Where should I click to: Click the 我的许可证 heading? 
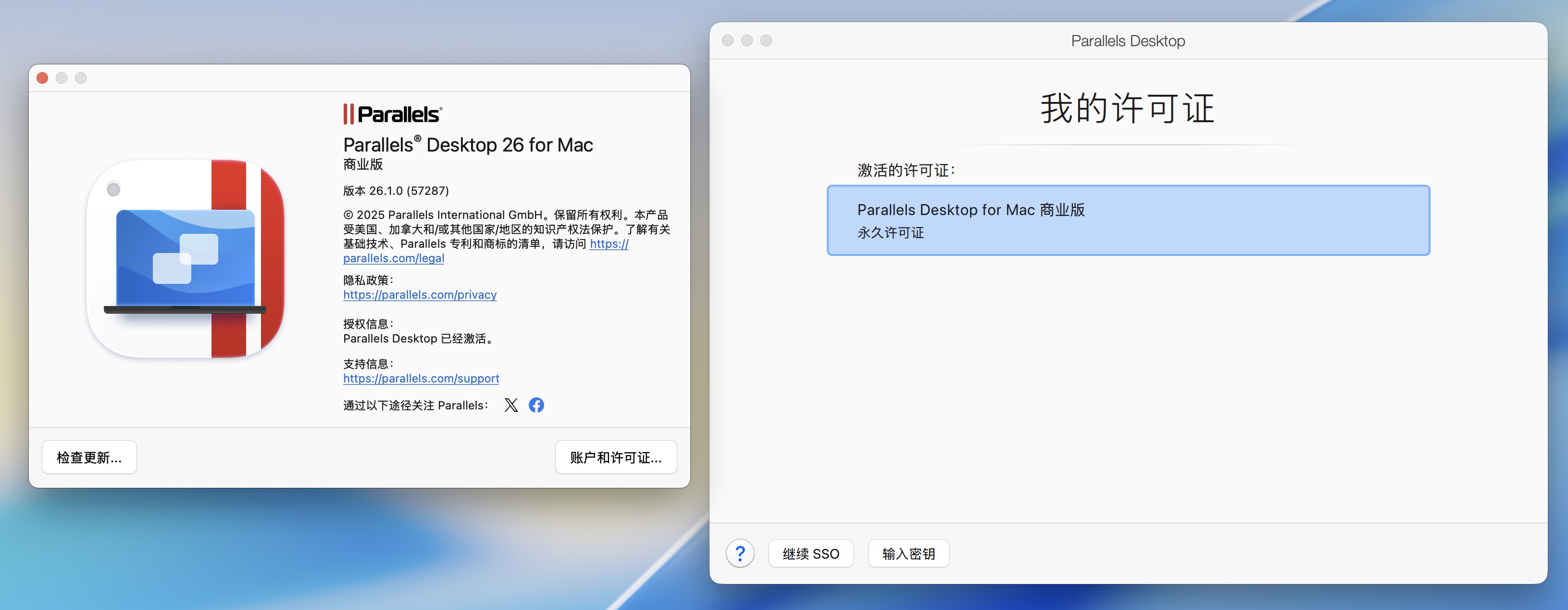1127,108
